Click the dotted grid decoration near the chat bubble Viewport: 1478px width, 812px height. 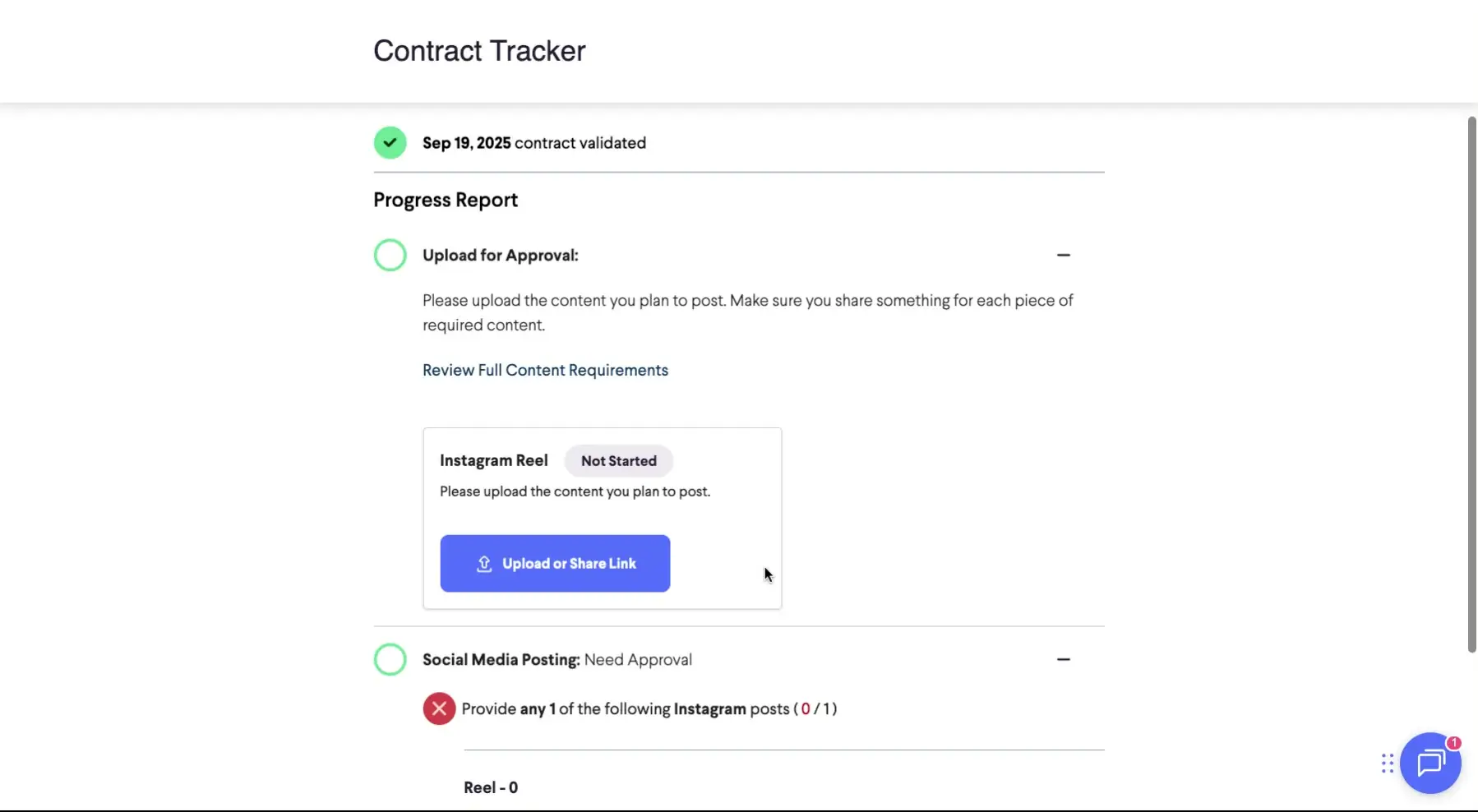[x=1386, y=764]
